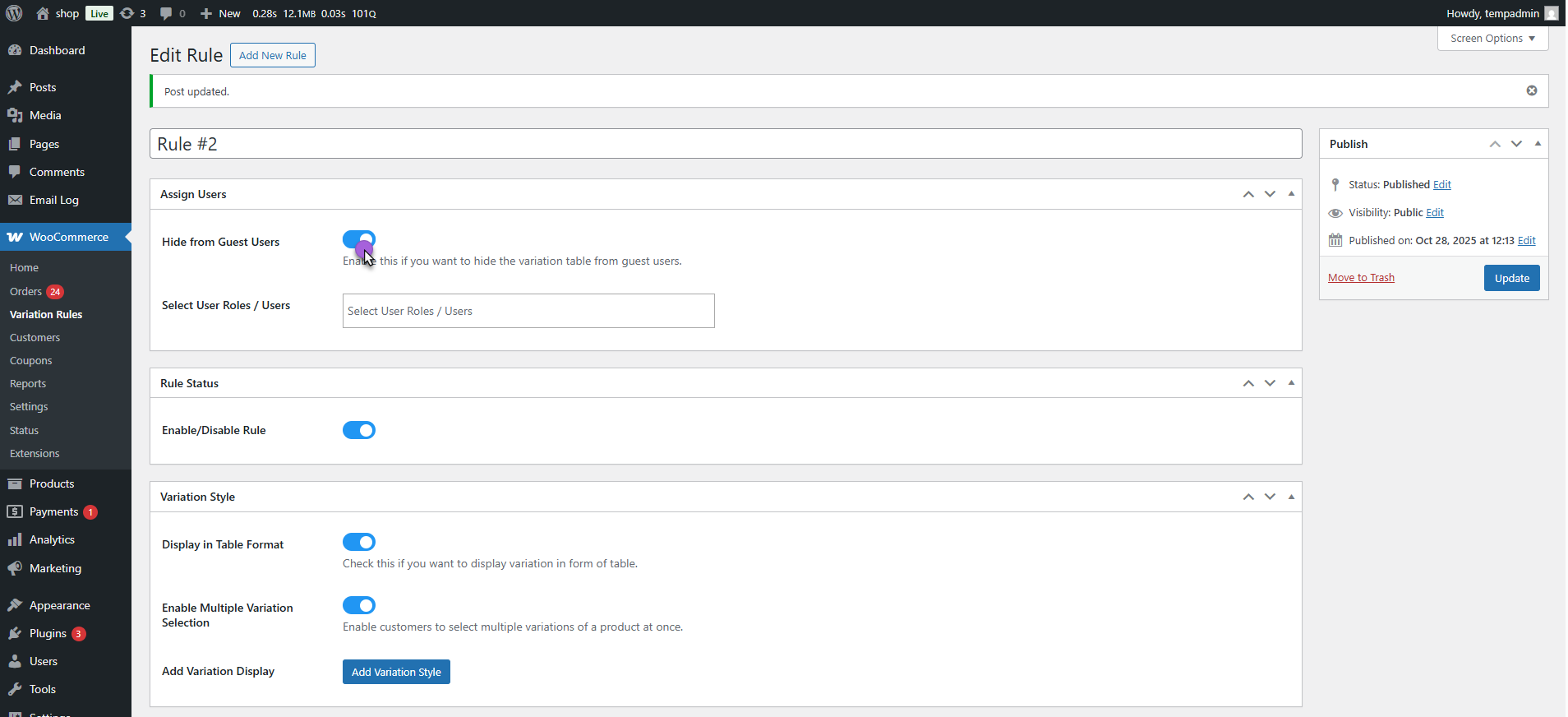
Task: Click the Published on calendar icon
Action: [1335, 240]
